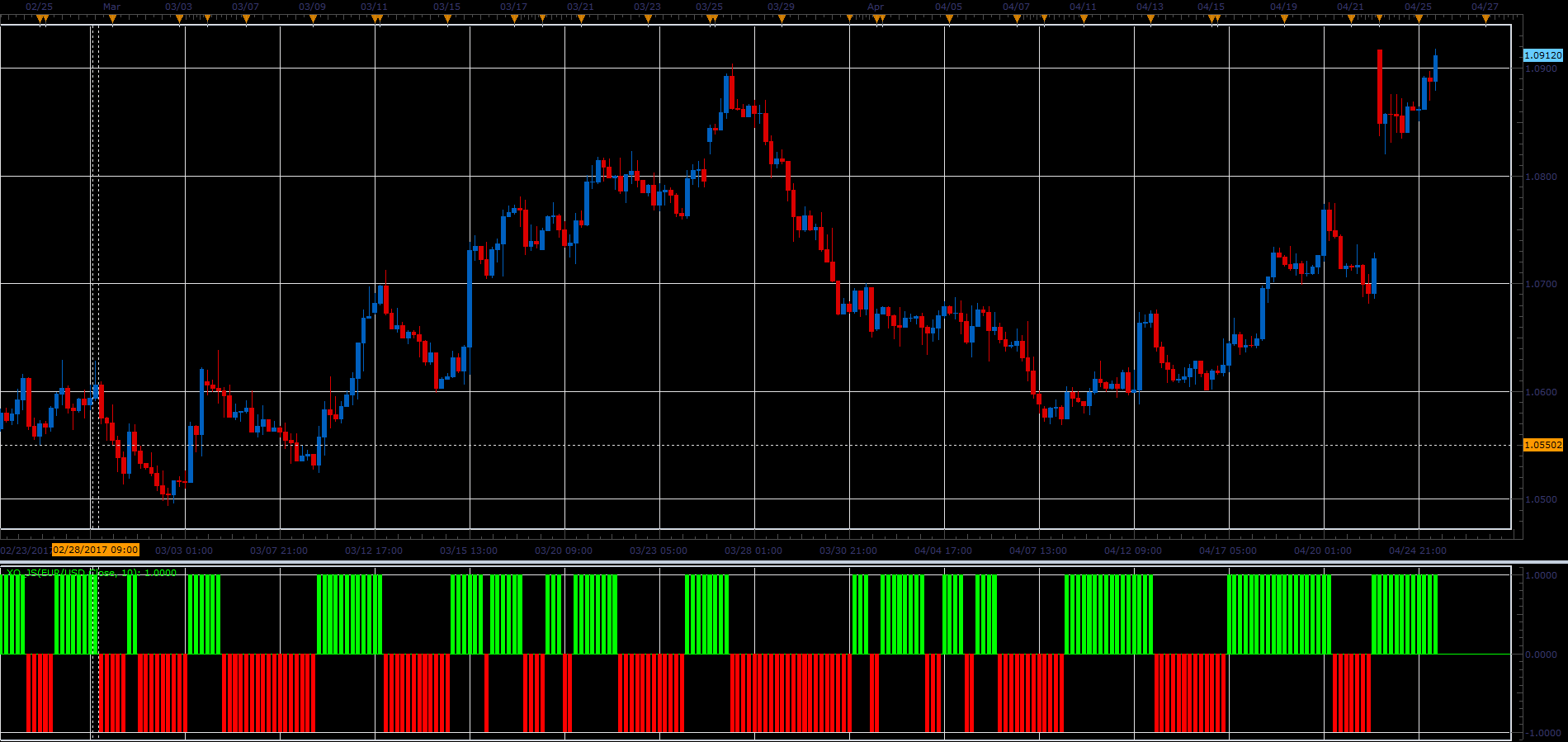Click the 03/29 date label on top axis

click(781, 7)
